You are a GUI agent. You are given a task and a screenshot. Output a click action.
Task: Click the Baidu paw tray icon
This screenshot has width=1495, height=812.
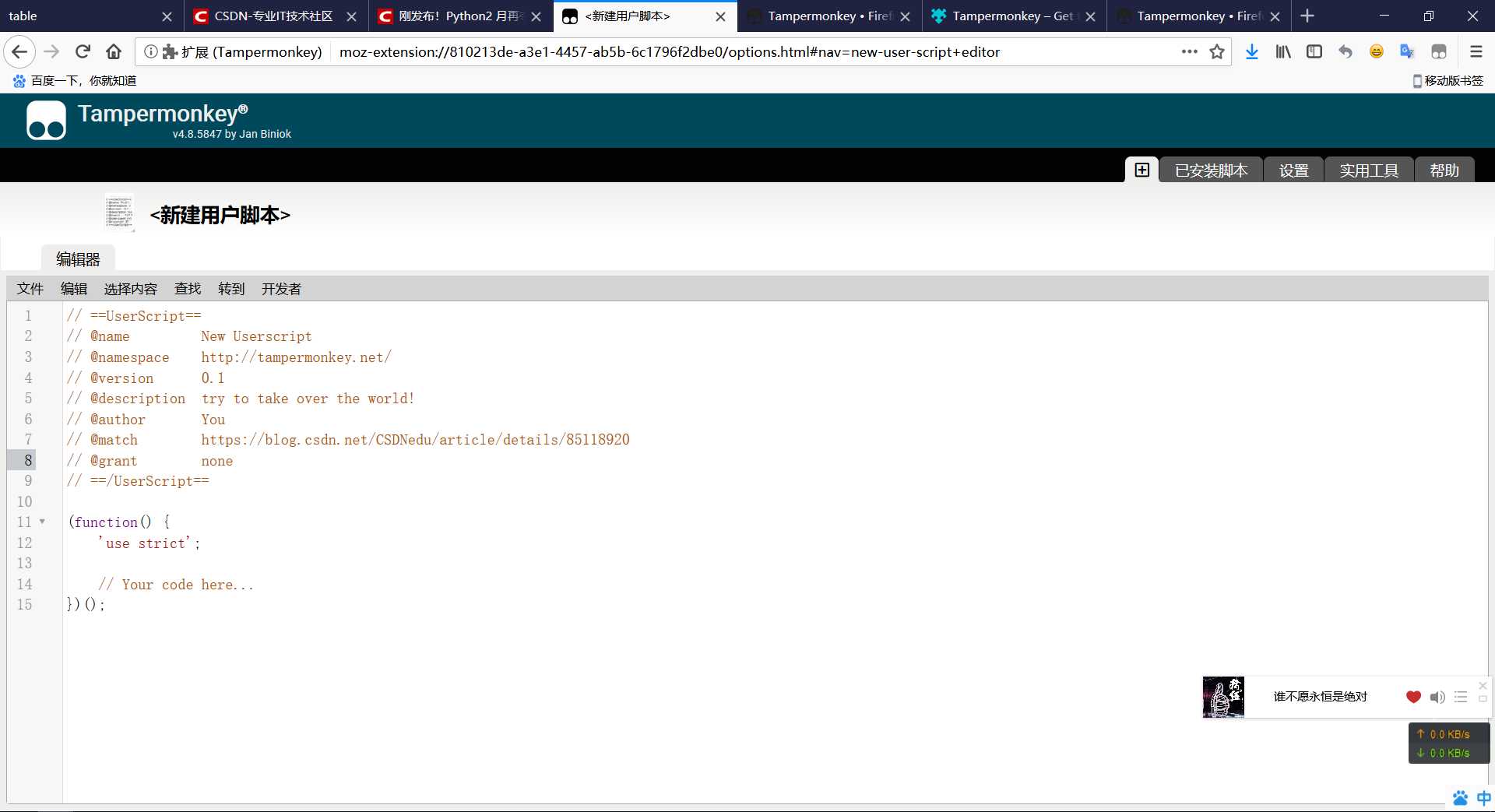click(1460, 798)
